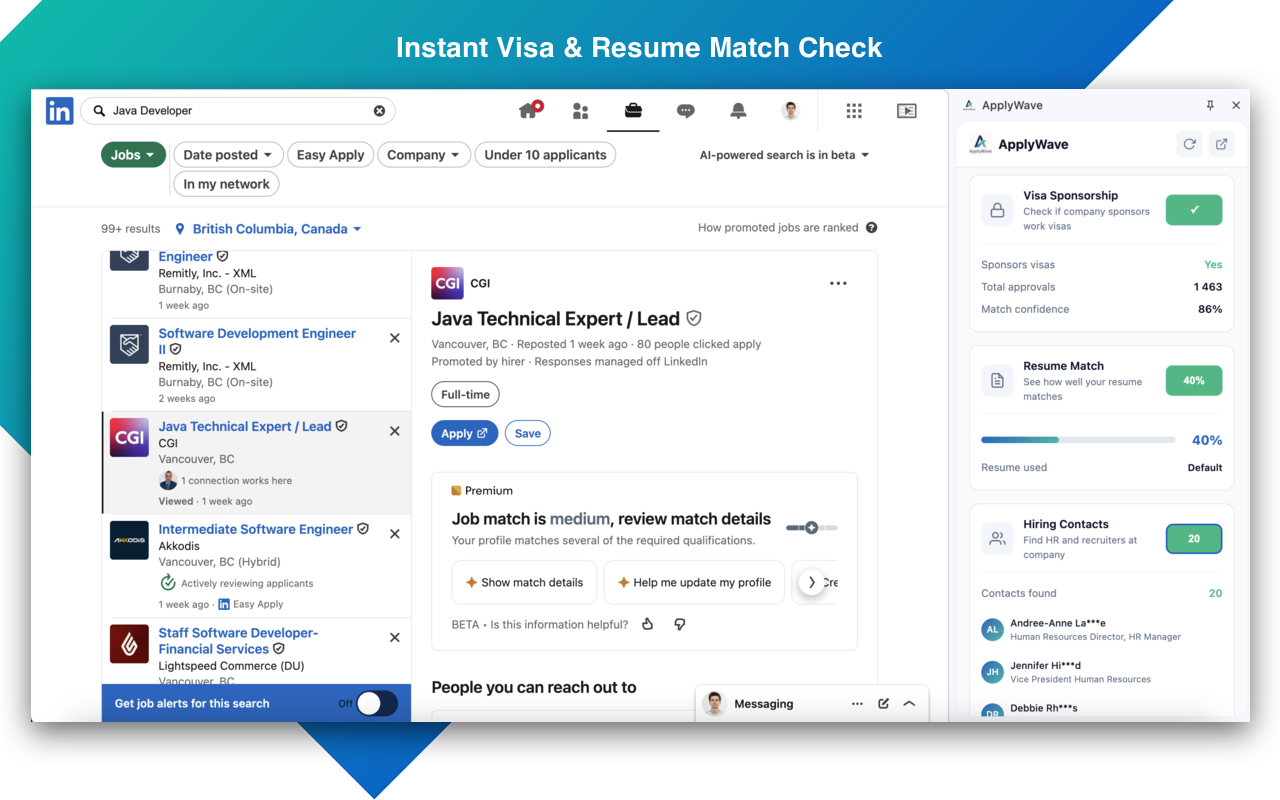Click Help me update my profile

point(694,582)
